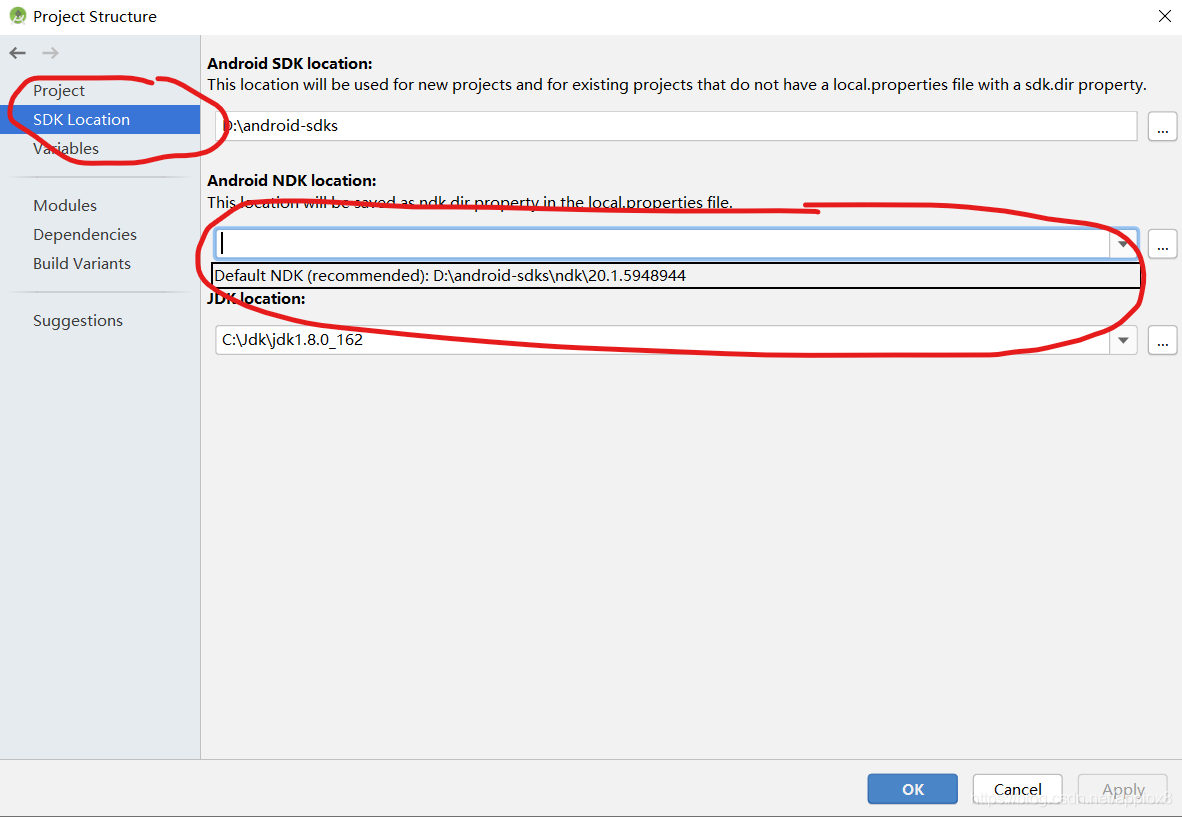Screen dimensions: 1182x817
Task: Open Variables in the sidebar
Action: tap(66, 148)
